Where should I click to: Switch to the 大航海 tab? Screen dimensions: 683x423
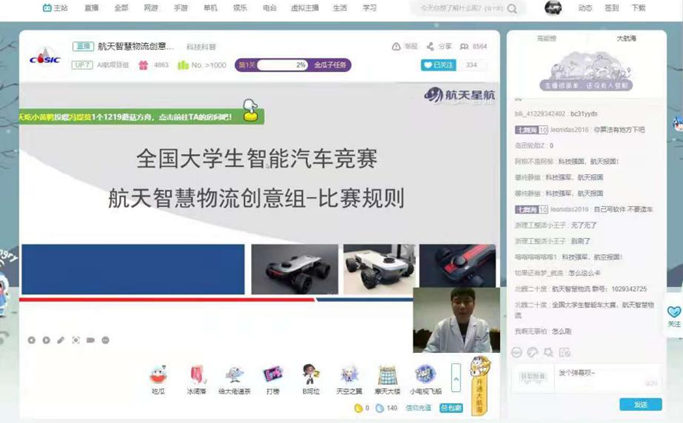tap(626, 38)
